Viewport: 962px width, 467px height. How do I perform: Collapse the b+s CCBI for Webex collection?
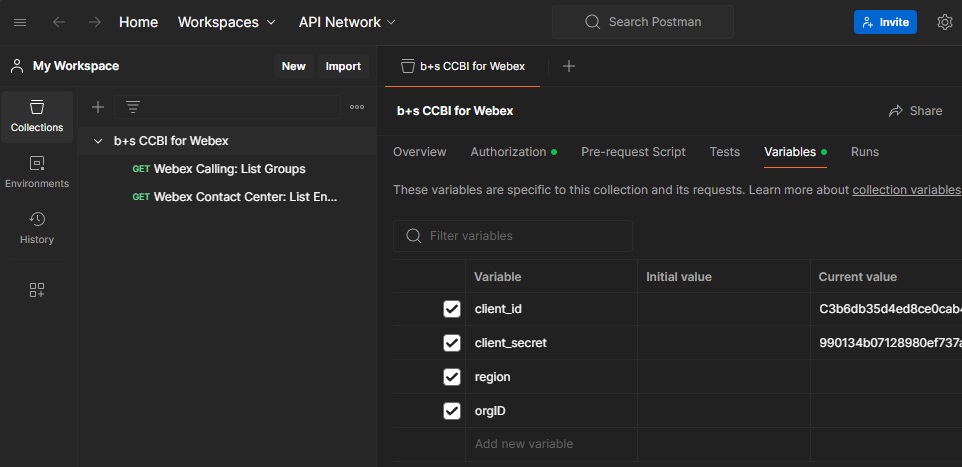pyautogui.click(x=98, y=141)
